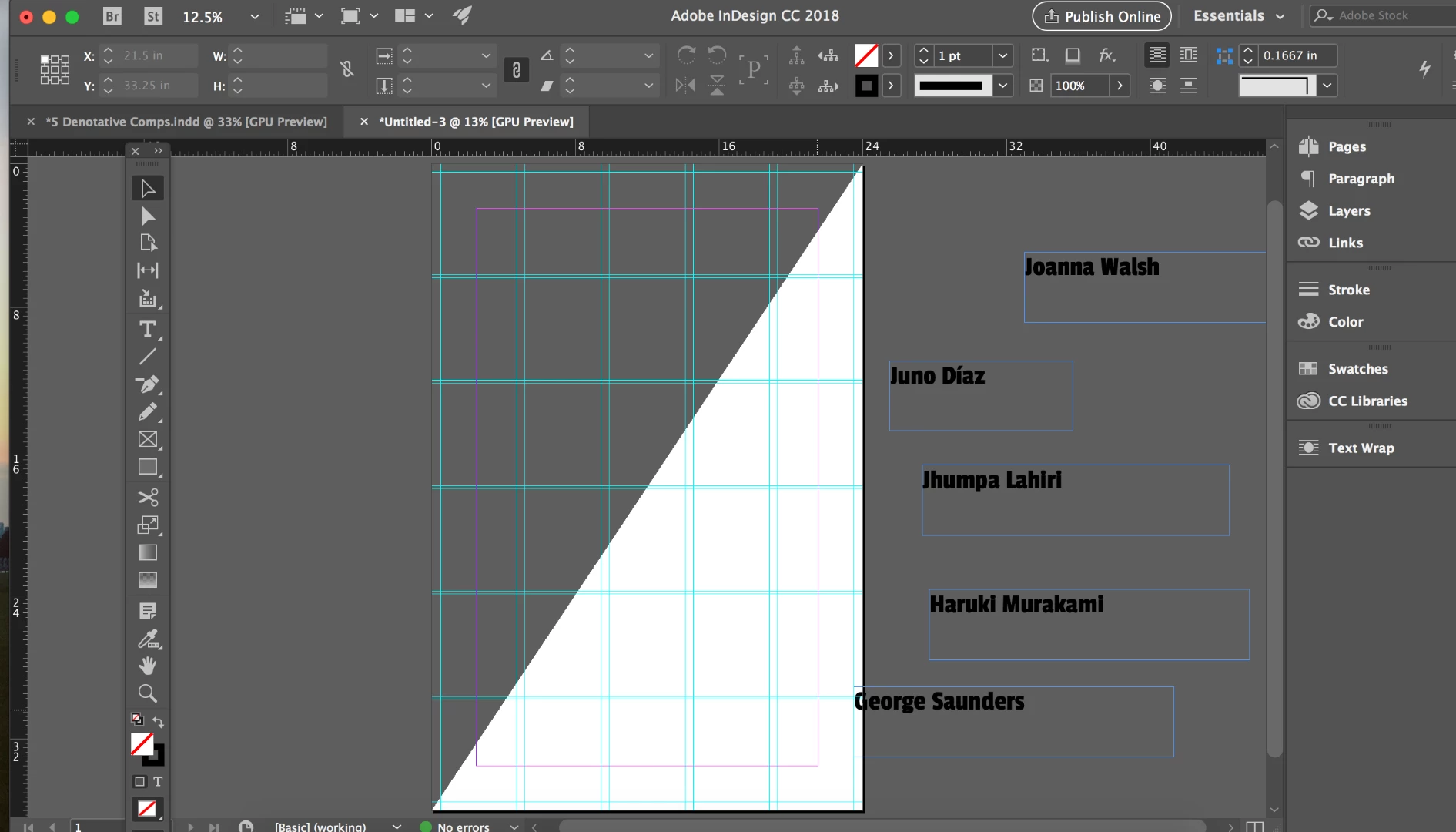Screen dimensions: 1456x832
Task: Toggle formatting affects text button
Action: [x=158, y=781]
